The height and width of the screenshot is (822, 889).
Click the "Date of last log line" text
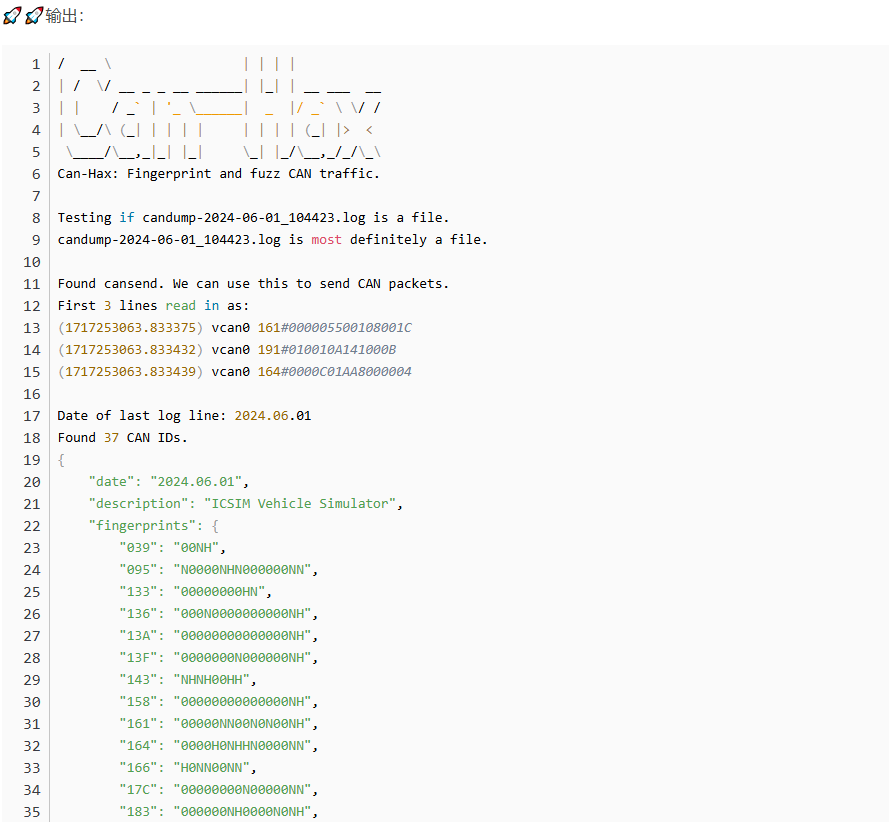point(141,415)
